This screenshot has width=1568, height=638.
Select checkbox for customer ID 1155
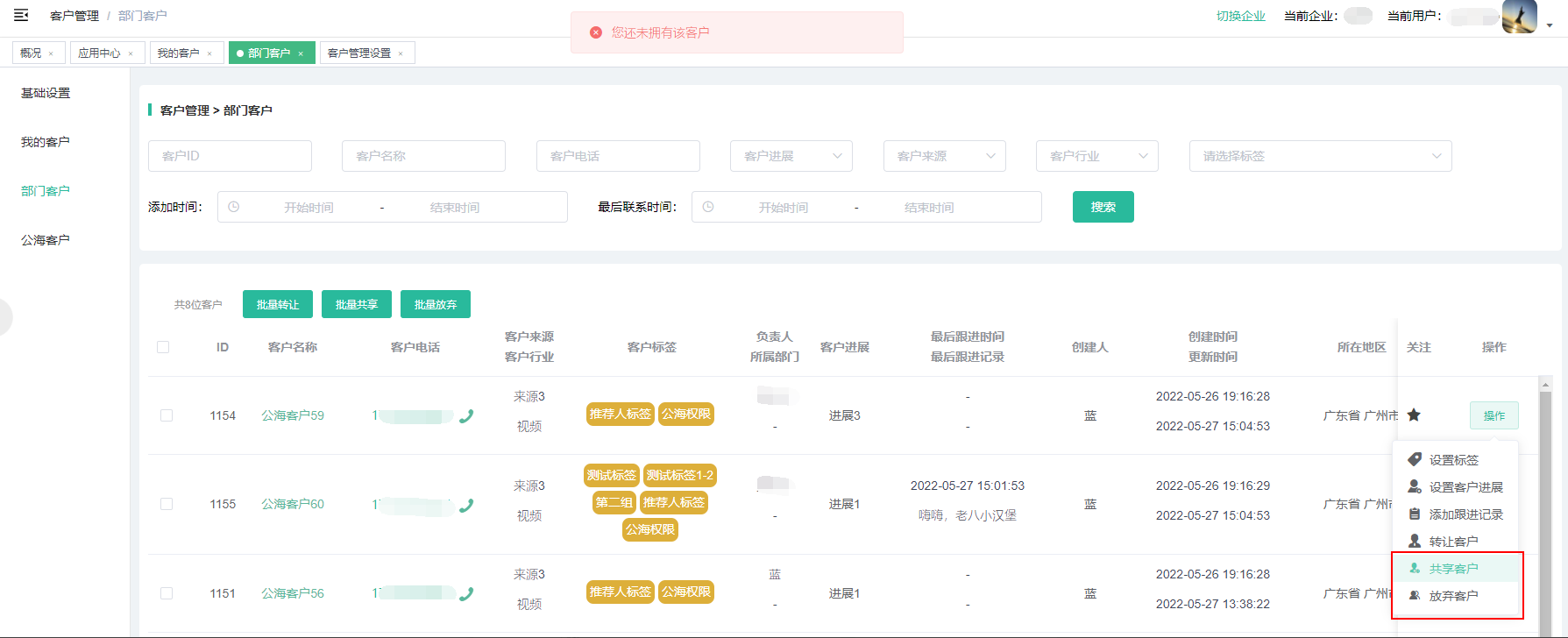coord(167,504)
